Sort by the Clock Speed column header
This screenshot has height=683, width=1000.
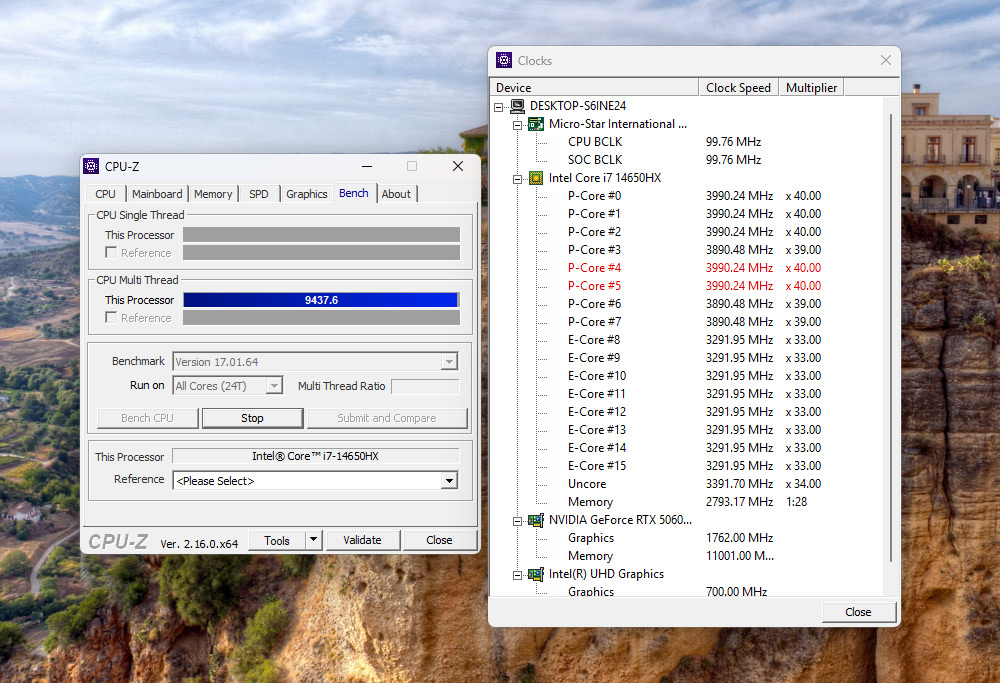click(738, 88)
